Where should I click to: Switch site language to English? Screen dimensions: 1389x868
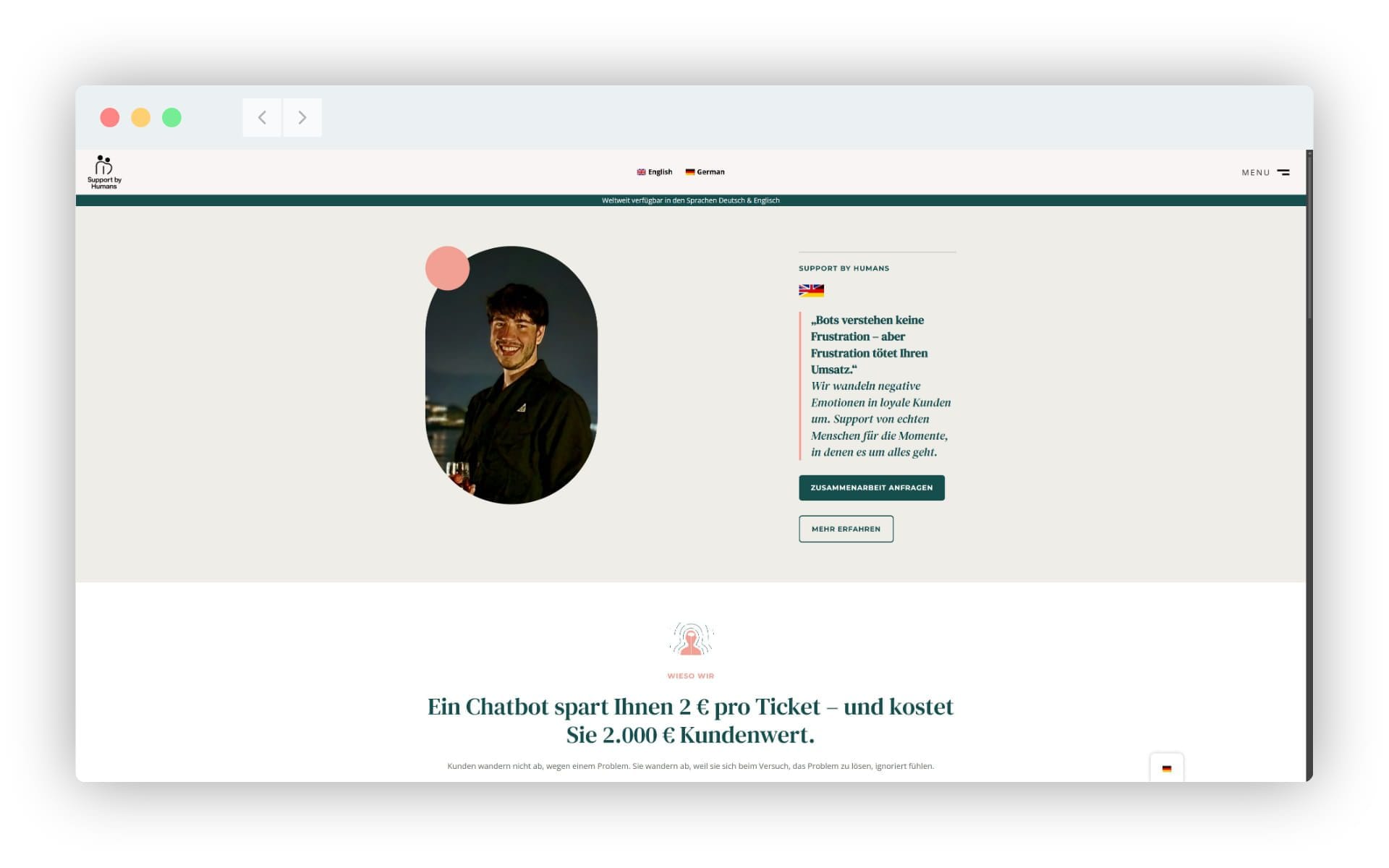point(655,172)
